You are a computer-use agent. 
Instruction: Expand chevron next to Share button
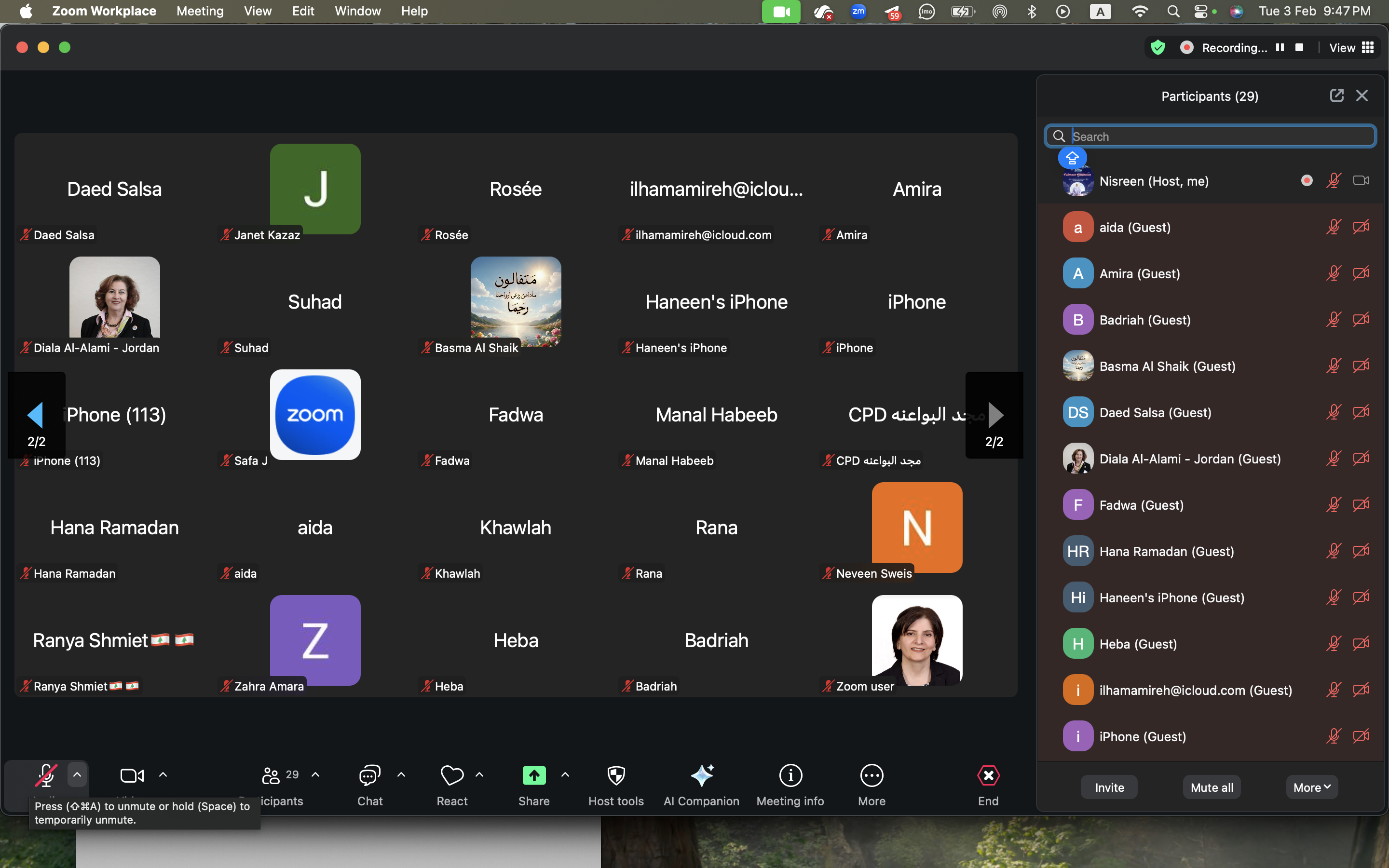pos(565,775)
